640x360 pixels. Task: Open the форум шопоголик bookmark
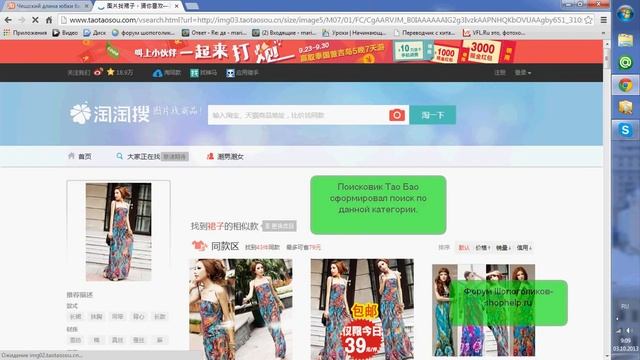(x=144, y=33)
